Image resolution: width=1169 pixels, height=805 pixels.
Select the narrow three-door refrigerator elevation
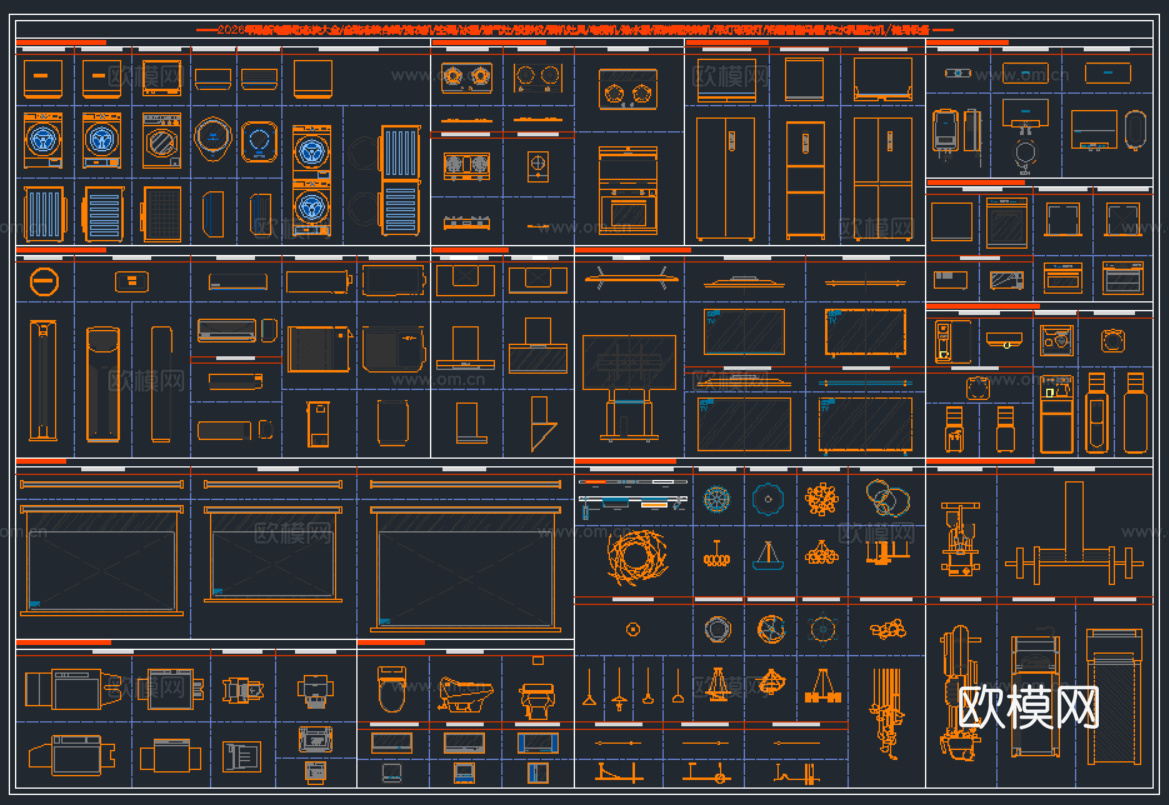click(806, 180)
